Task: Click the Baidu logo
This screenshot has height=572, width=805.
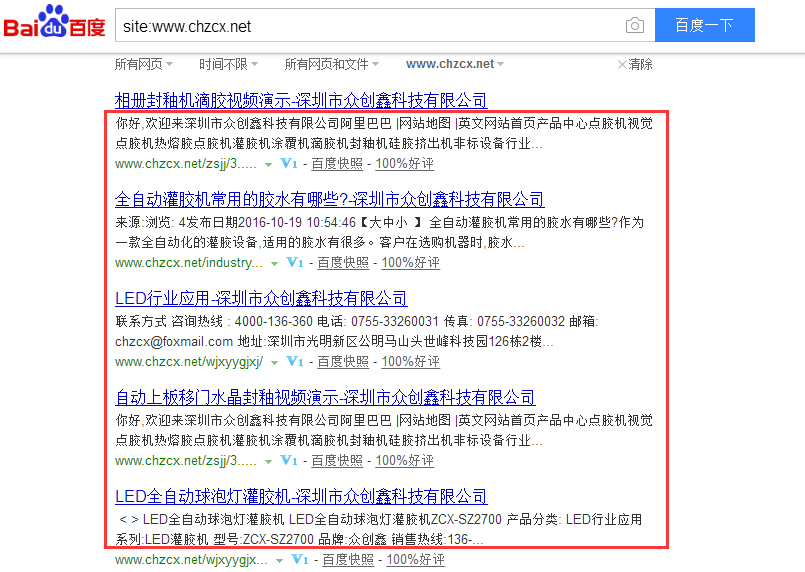Action: 55,24
